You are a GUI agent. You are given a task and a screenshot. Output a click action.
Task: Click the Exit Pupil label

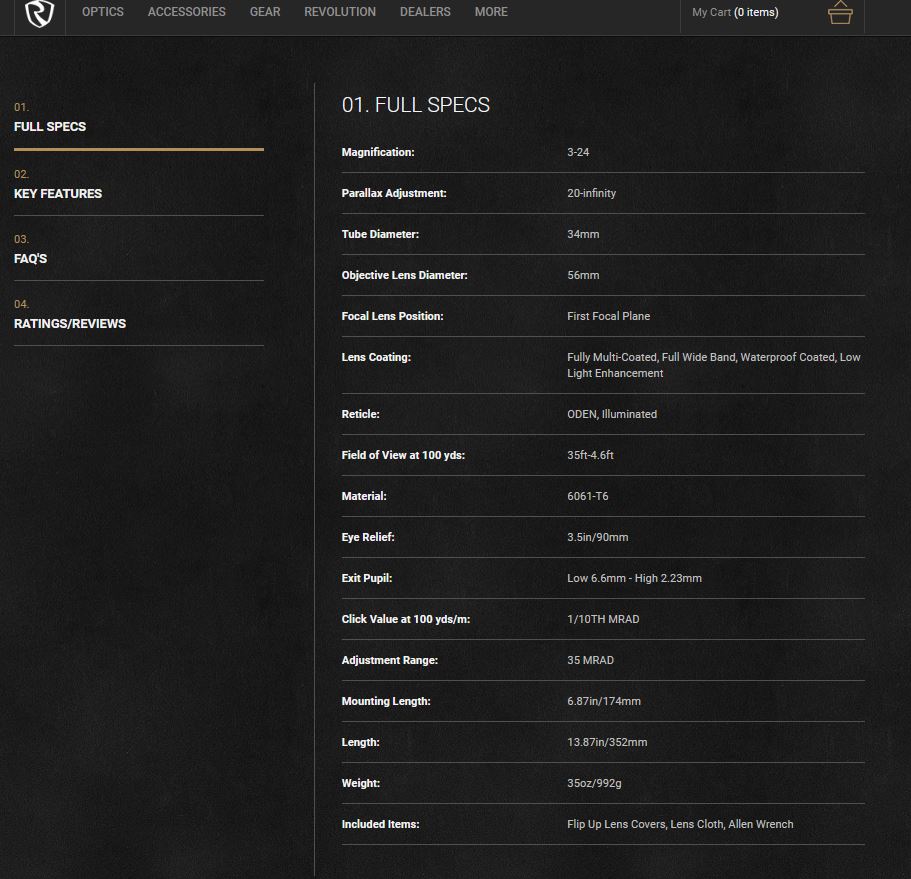click(x=367, y=578)
